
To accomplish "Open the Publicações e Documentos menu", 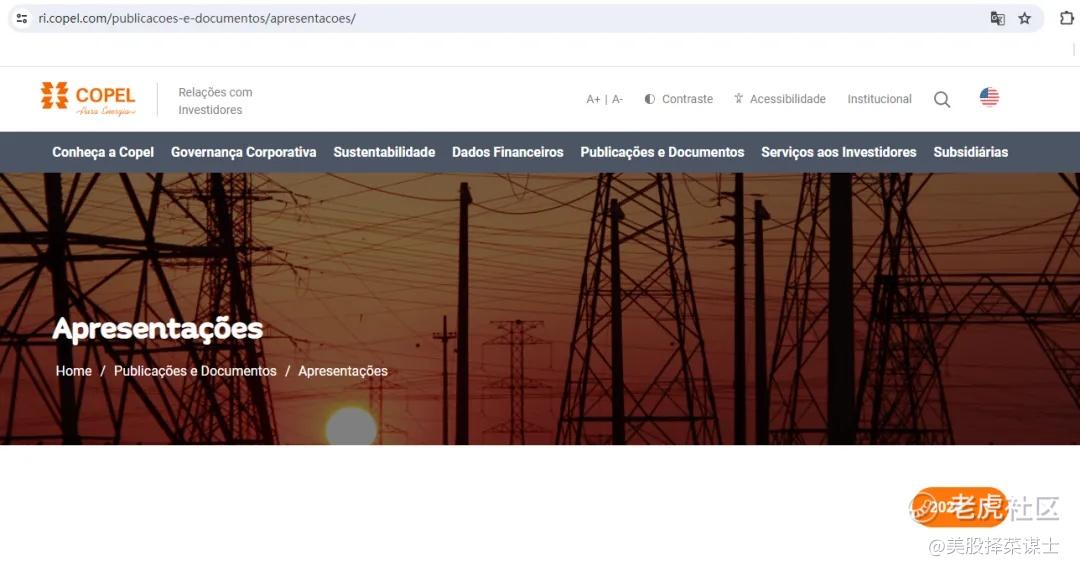I will click(663, 152).
